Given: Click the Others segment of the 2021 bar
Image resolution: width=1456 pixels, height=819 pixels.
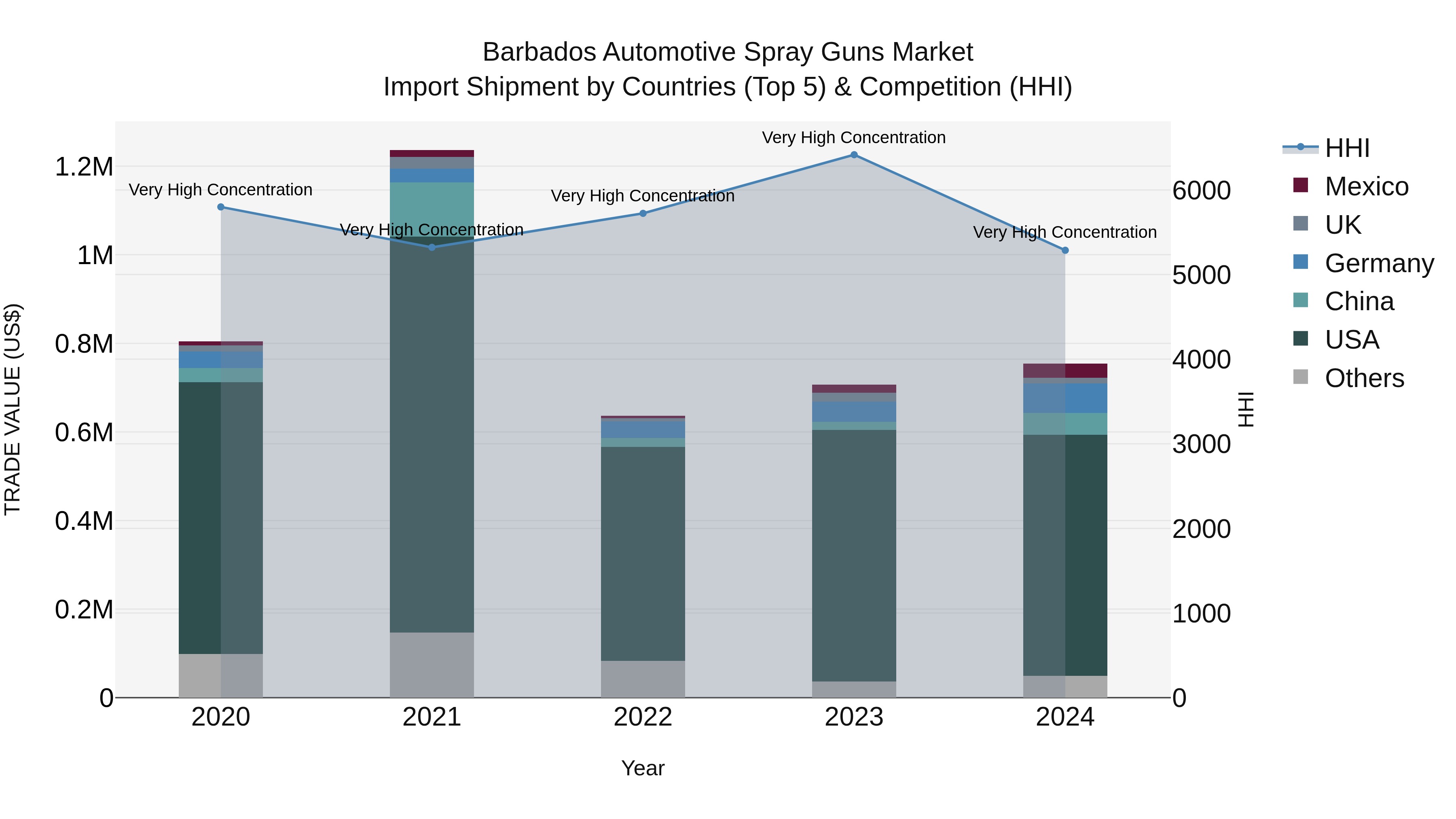Looking at the screenshot, I should [x=432, y=665].
